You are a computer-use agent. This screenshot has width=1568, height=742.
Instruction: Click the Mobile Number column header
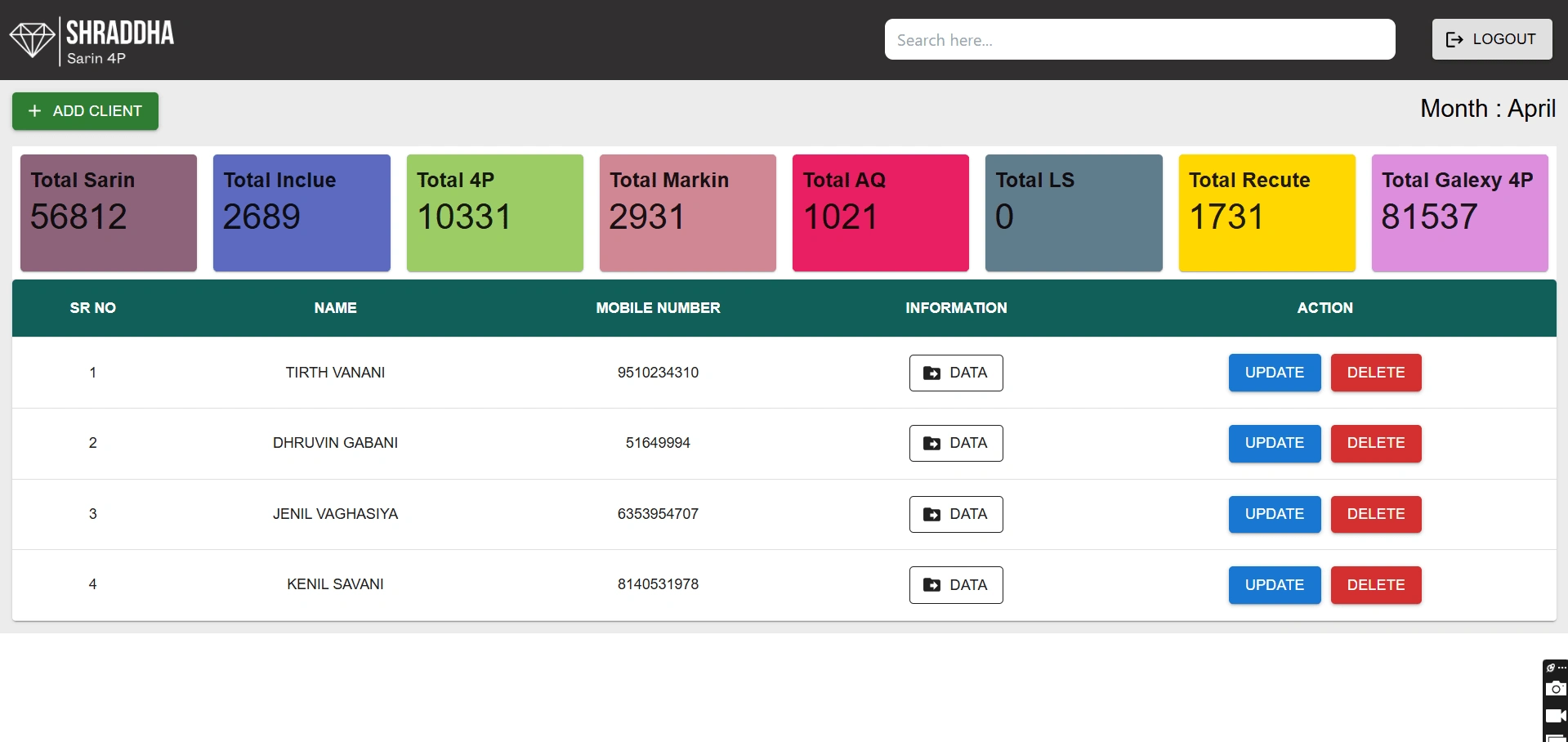tap(658, 308)
